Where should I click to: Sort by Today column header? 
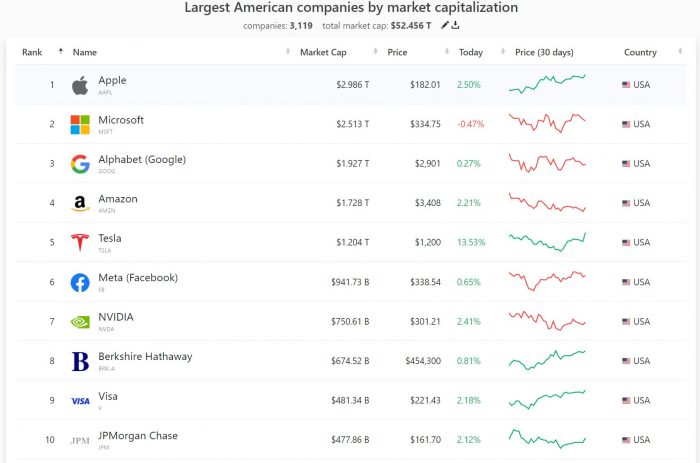pos(470,52)
